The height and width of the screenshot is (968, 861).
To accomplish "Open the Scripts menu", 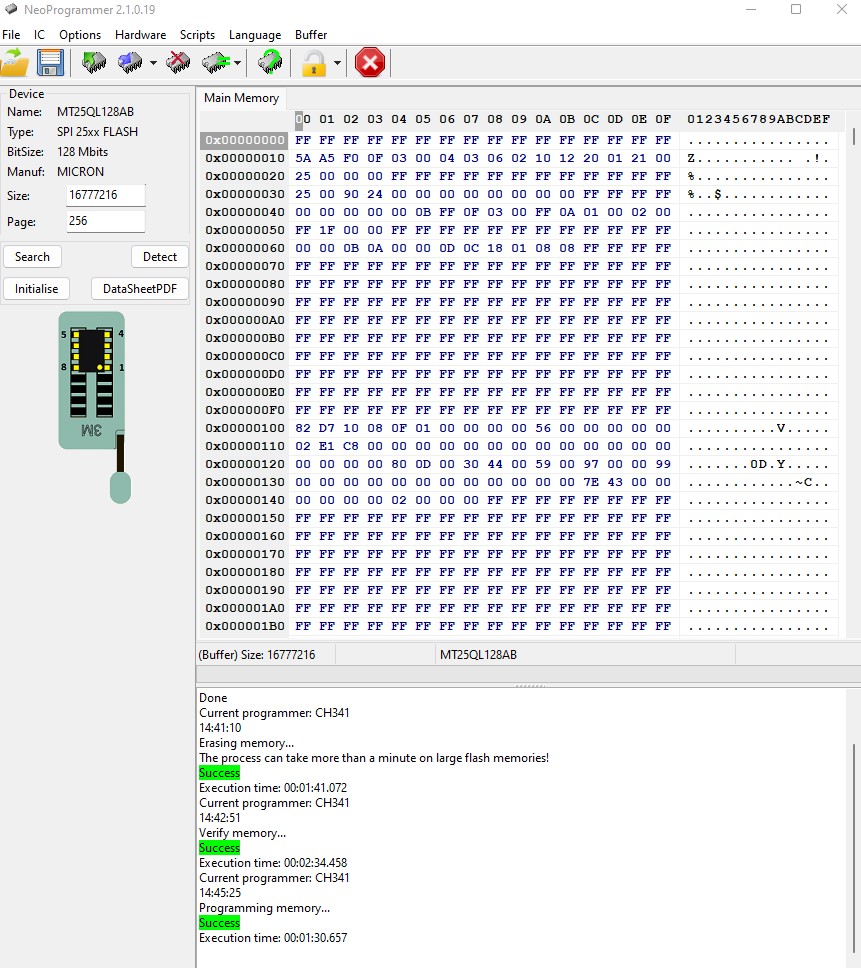I will (x=197, y=35).
